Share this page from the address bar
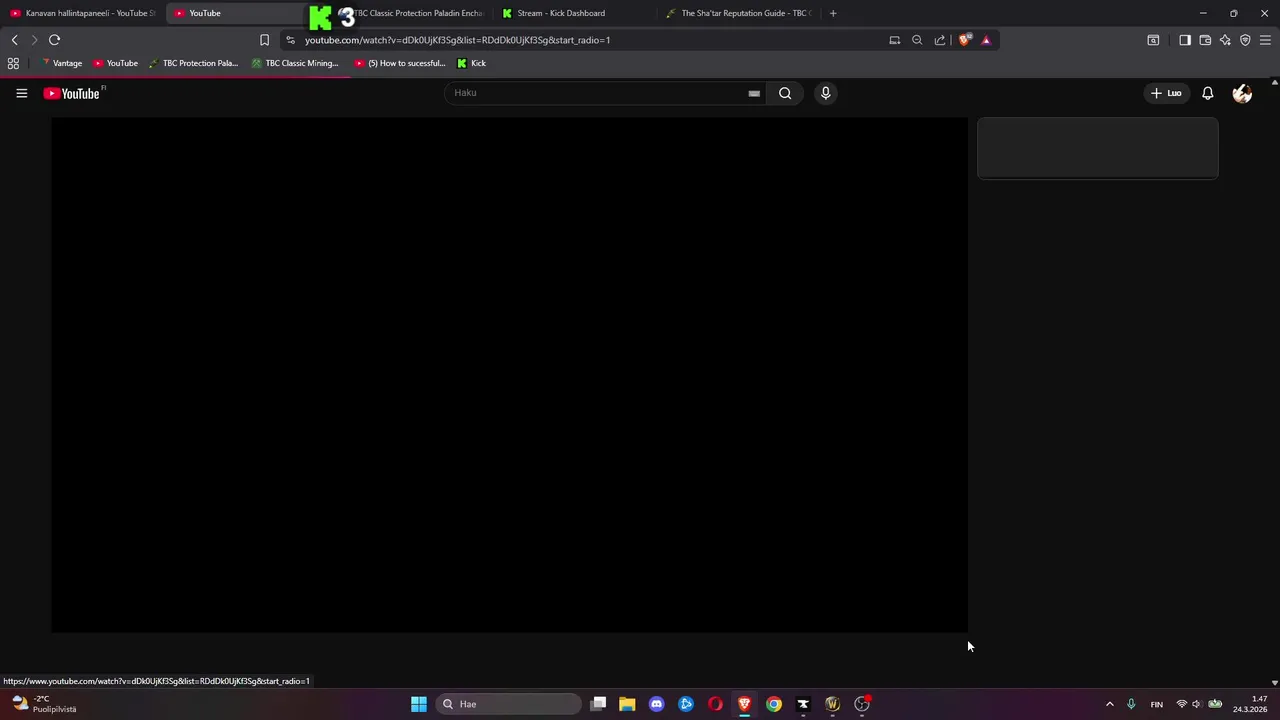Screen dimensions: 1280x720 click(940, 40)
